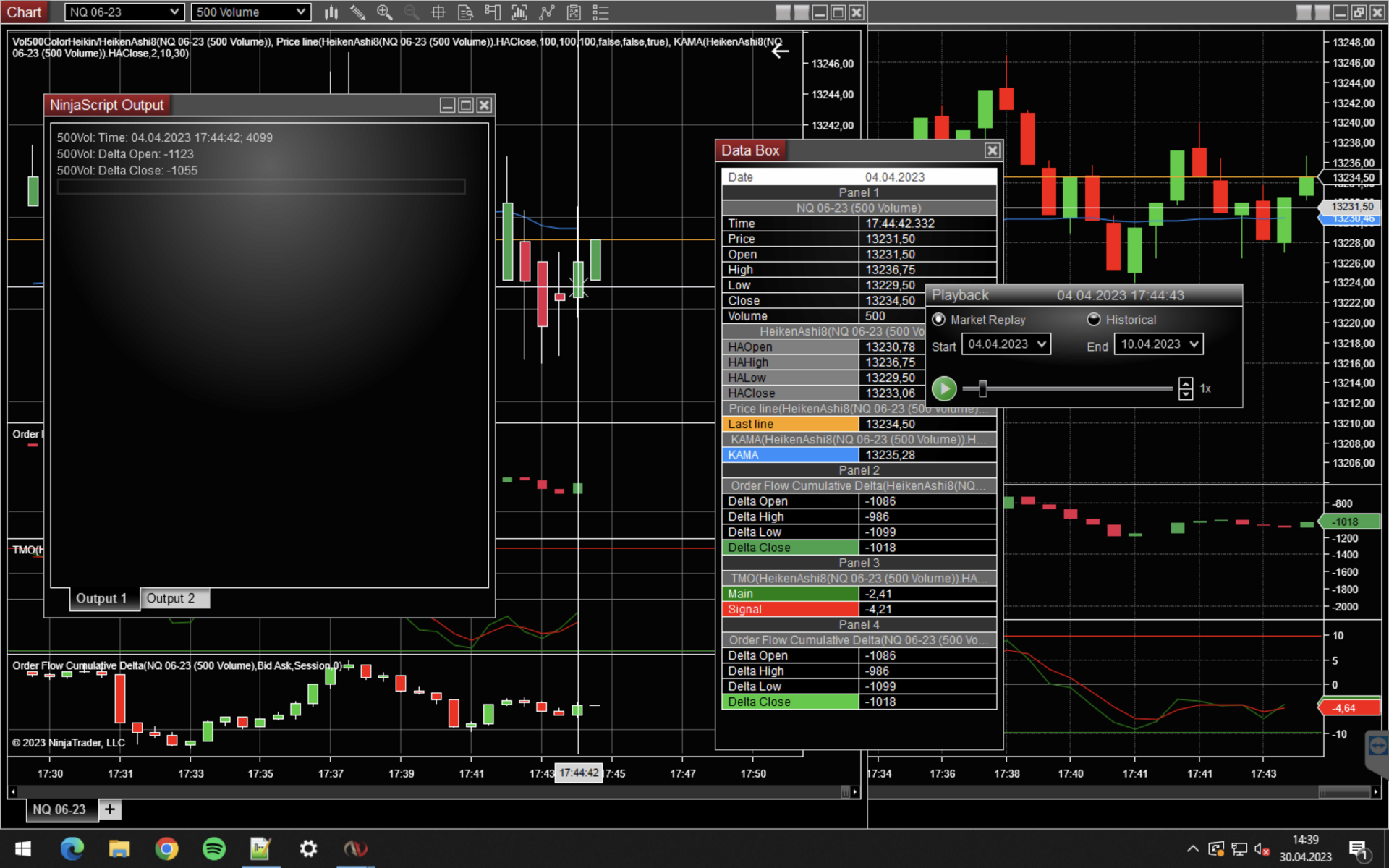Click the left arrow icon on chart

tap(779, 51)
